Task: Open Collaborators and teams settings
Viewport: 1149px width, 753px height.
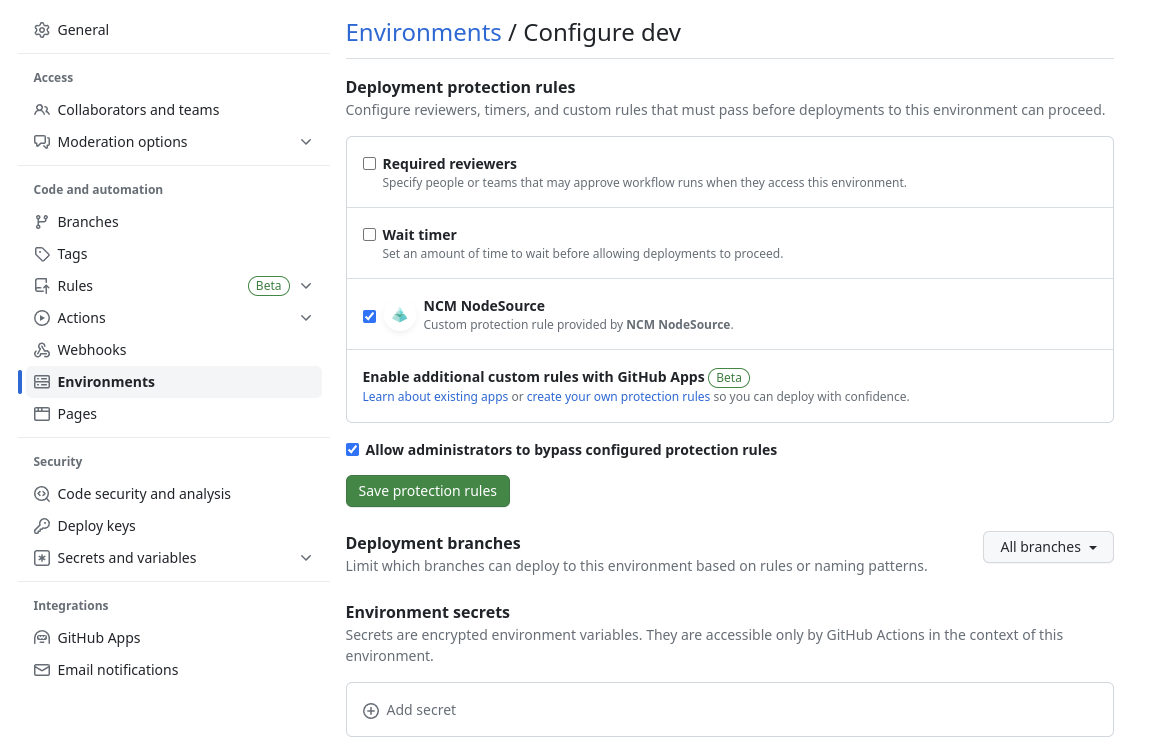Action: pyautogui.click(x=138, y=110)
